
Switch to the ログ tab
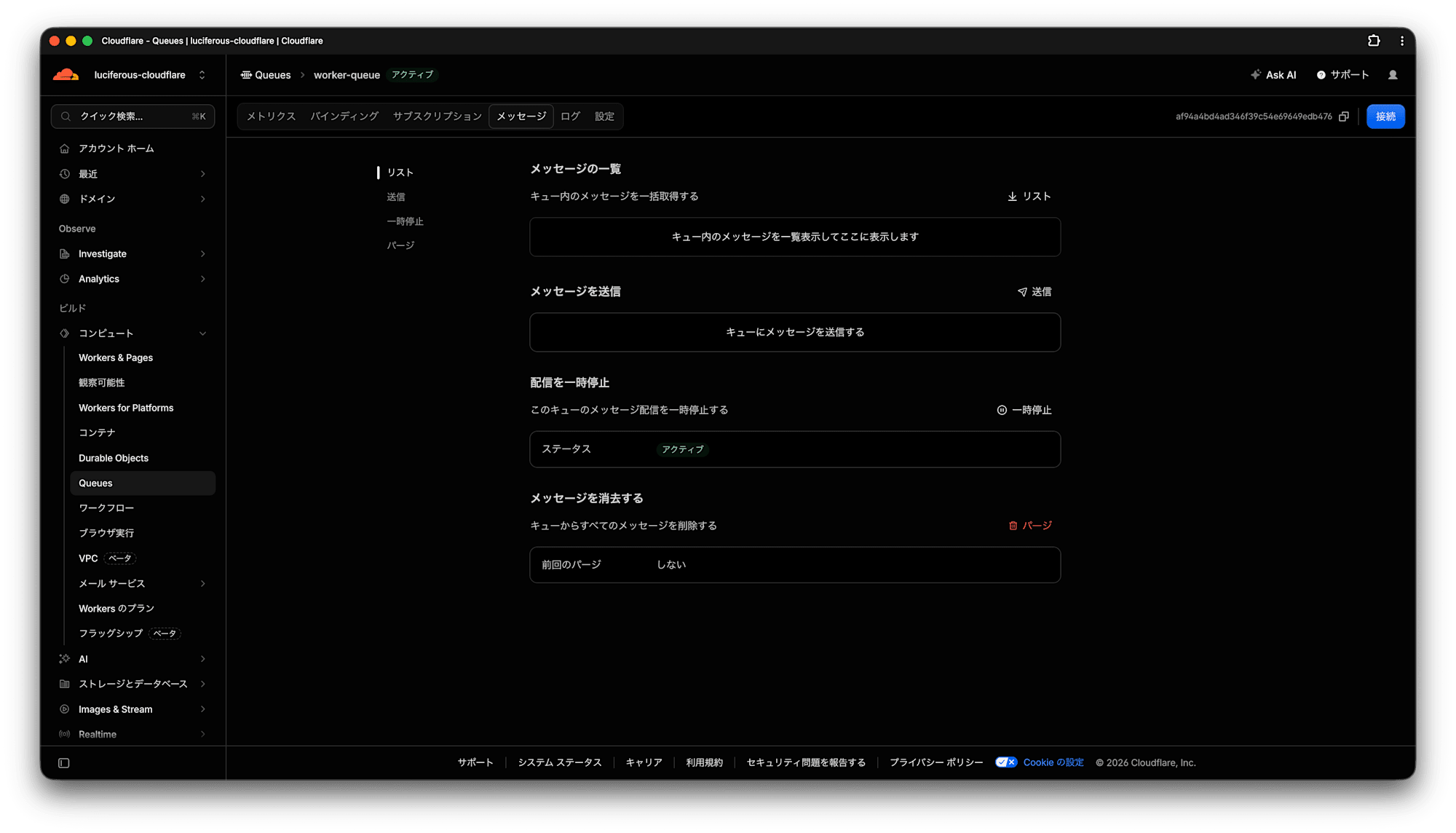(571, 117)
